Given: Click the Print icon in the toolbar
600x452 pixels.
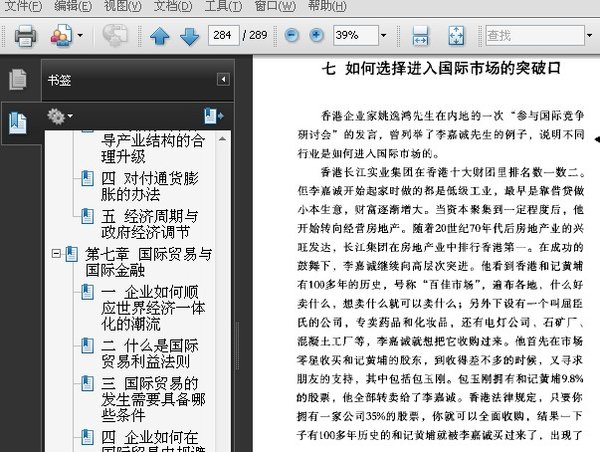Looking at the screenshot, I should pos(25,36).
